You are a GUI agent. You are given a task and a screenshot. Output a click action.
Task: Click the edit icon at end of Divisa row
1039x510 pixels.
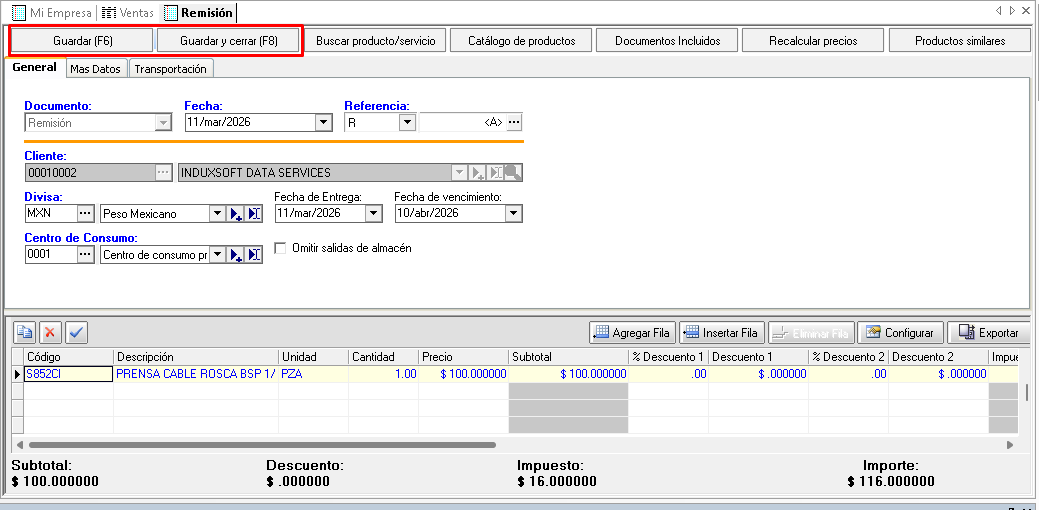254,214
